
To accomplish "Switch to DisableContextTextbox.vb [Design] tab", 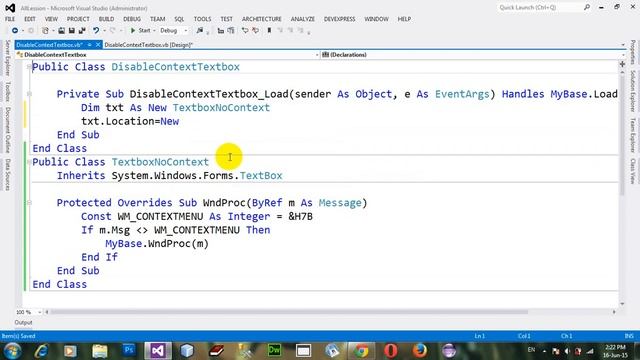I will [149, 45].
